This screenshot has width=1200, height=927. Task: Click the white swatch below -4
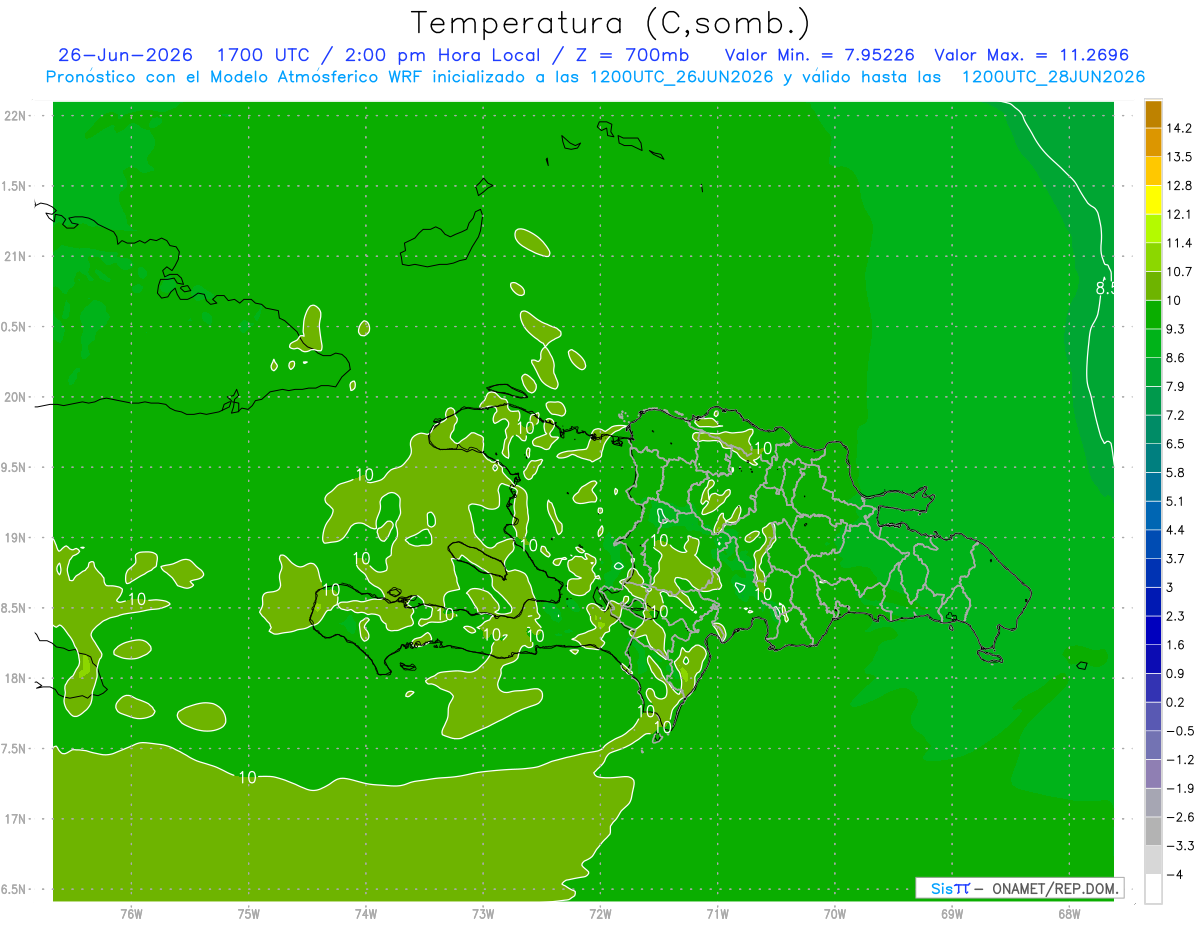point(1153,889)
